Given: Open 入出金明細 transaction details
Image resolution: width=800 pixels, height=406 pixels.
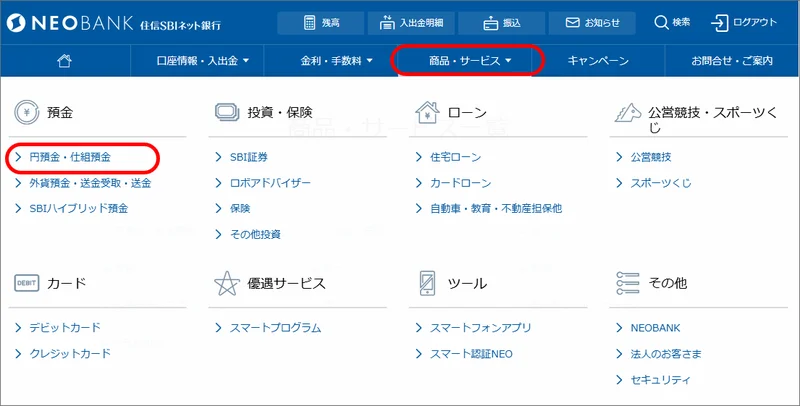Looking at the screenshot, I should tap(411, 23).
